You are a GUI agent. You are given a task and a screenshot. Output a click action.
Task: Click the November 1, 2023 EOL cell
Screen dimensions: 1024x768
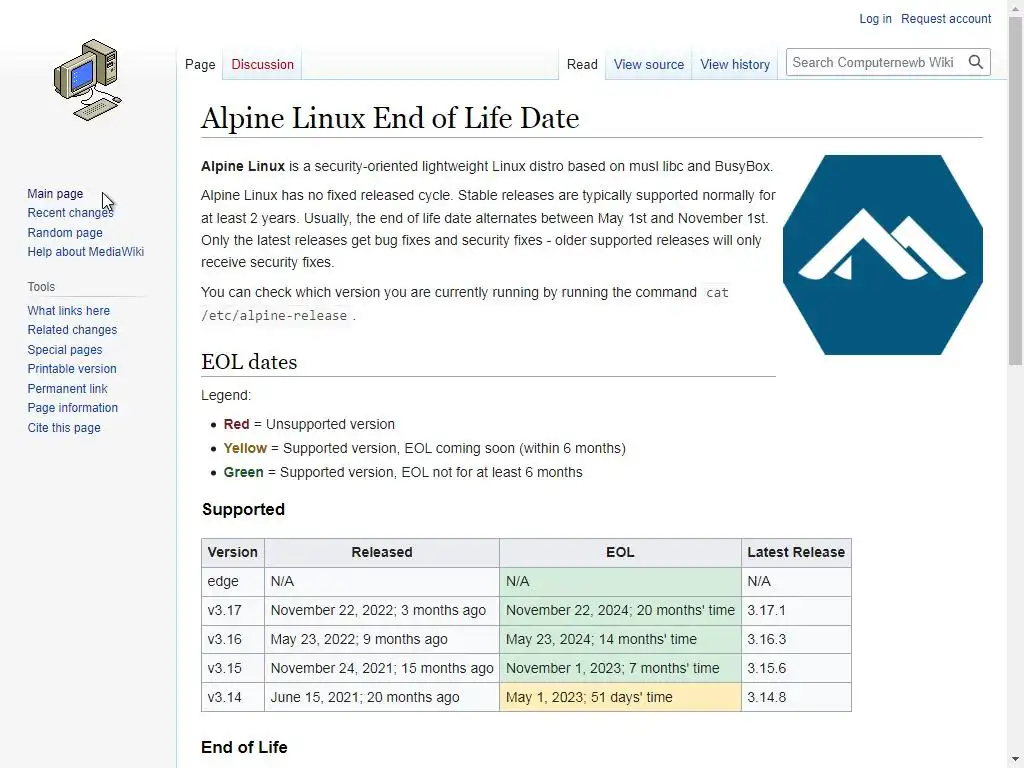[620, 668]
